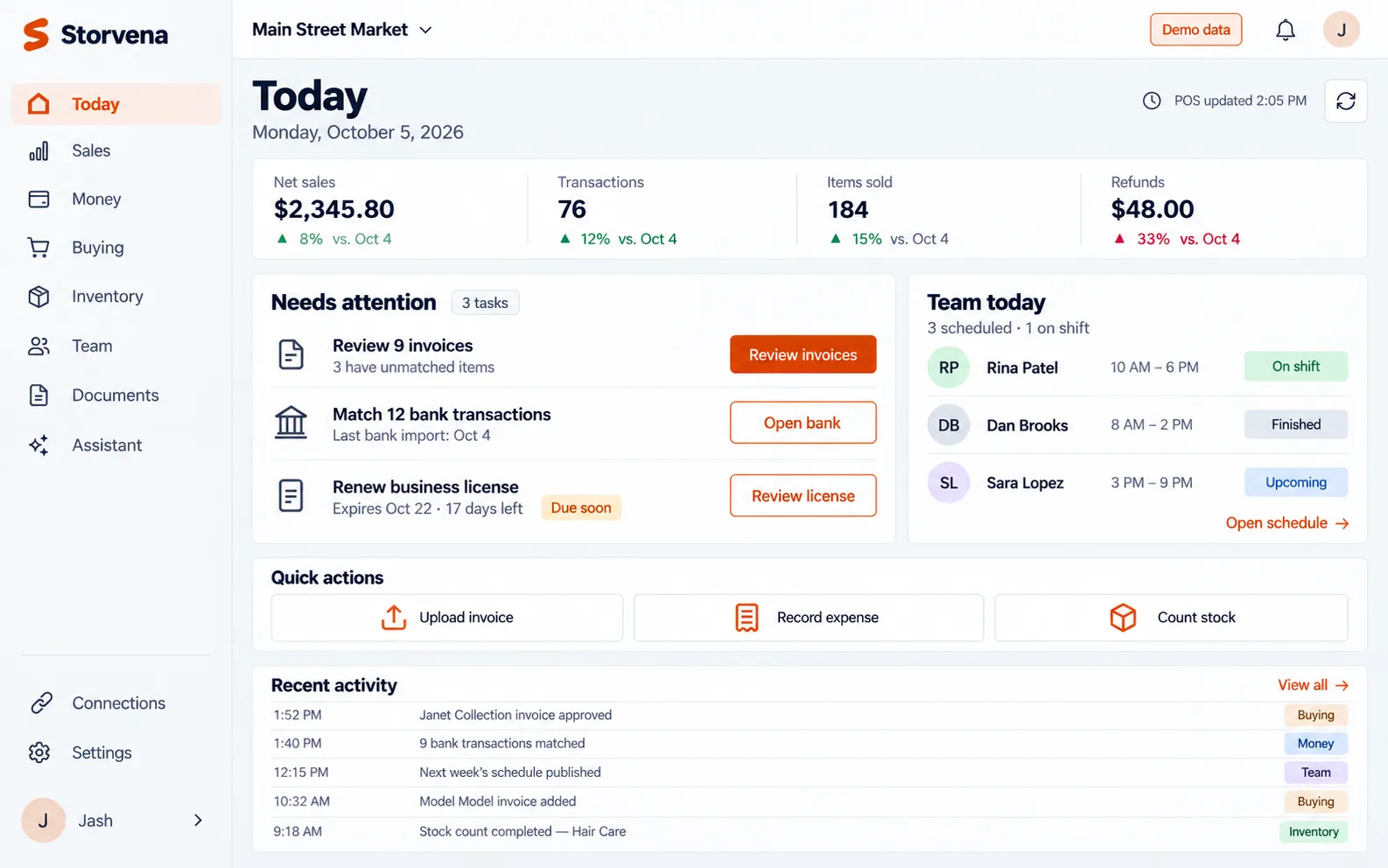Click "Janet Collection invoice approved" activity row
The image size is (1388, 868).
point(810,715)
